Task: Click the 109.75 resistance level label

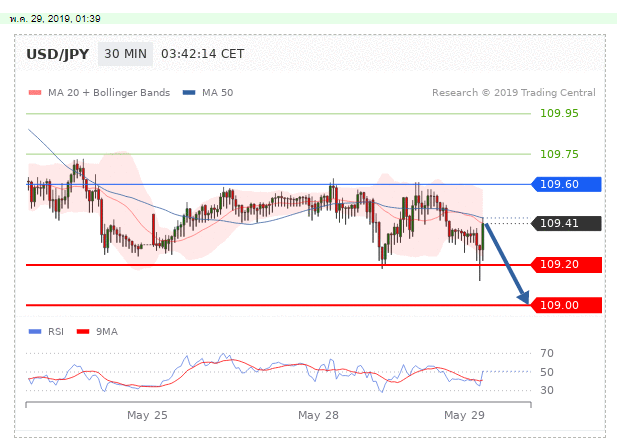Action: pyautogui.click(x=559, y=154)
